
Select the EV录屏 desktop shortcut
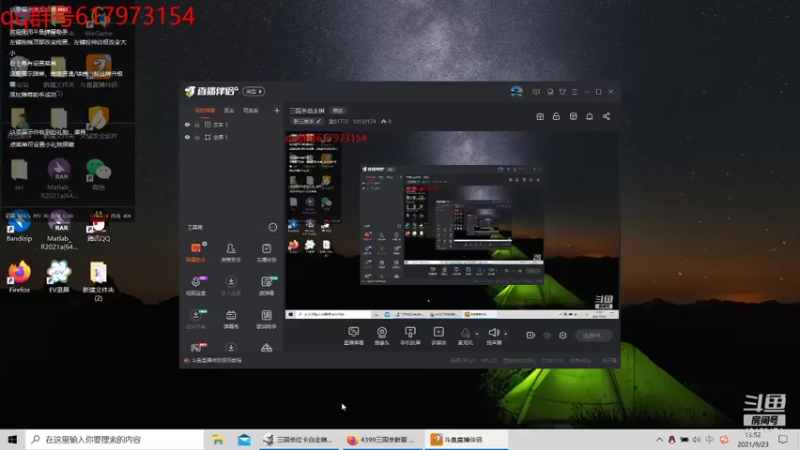tap(59, 277)
